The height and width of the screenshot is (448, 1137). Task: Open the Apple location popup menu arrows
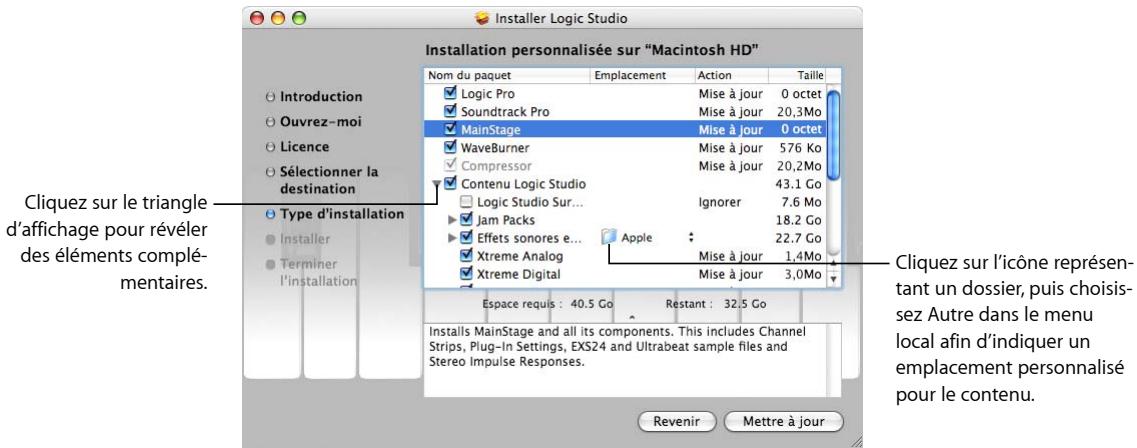click(691, 237)
